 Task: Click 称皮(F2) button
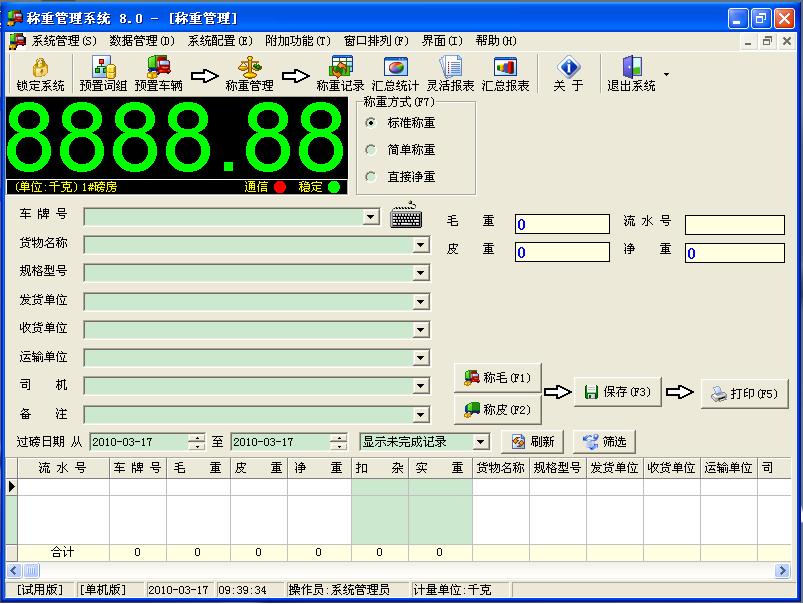[498, 410]
